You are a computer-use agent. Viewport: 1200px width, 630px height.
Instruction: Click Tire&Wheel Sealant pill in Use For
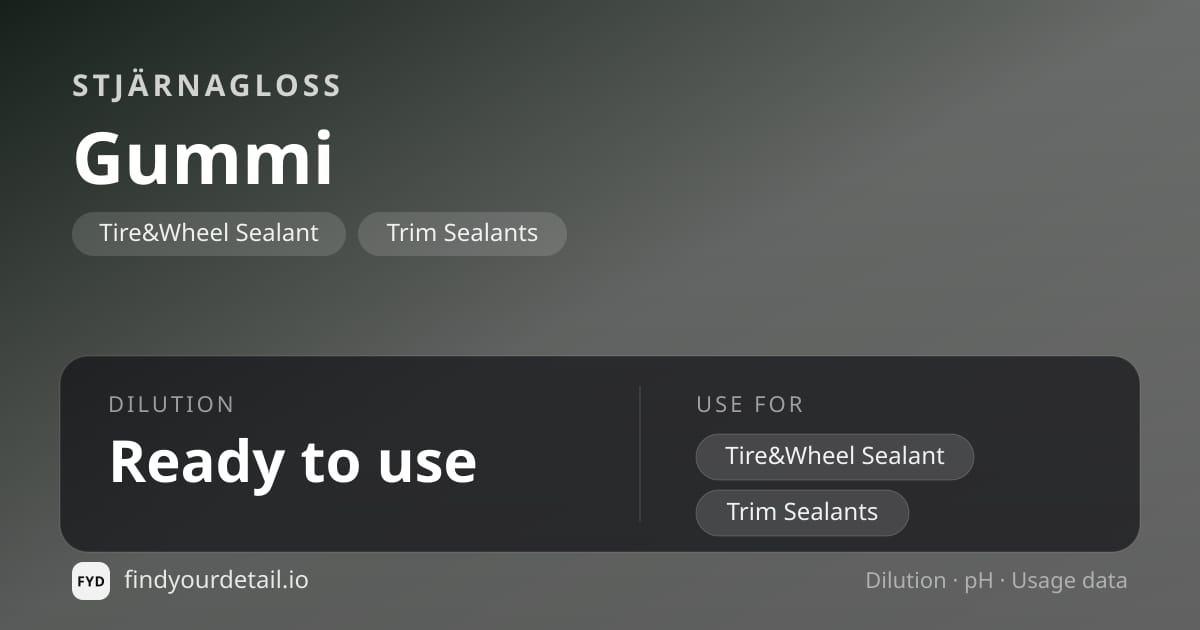coord(835,456)
